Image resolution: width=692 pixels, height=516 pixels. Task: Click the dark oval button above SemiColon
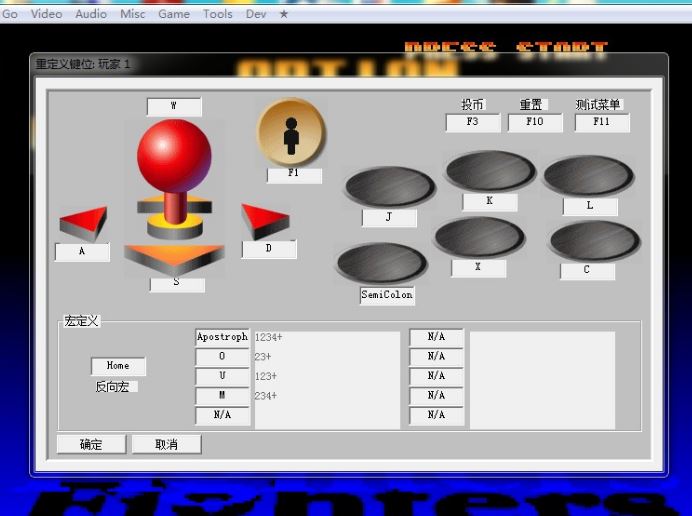pos(382,263)
